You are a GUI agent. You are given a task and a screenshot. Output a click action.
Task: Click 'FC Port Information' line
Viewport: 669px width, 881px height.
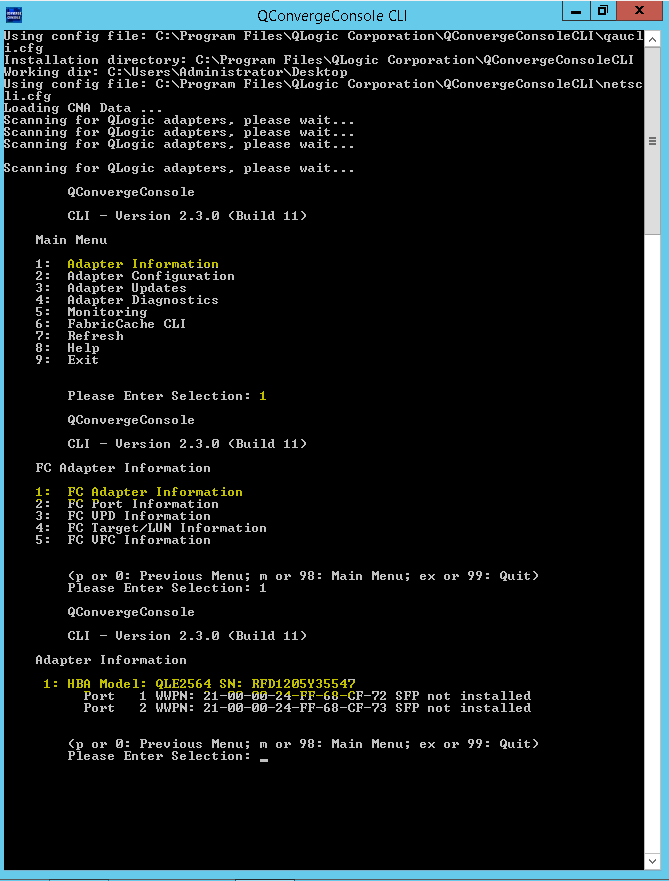tap(127, 504)
